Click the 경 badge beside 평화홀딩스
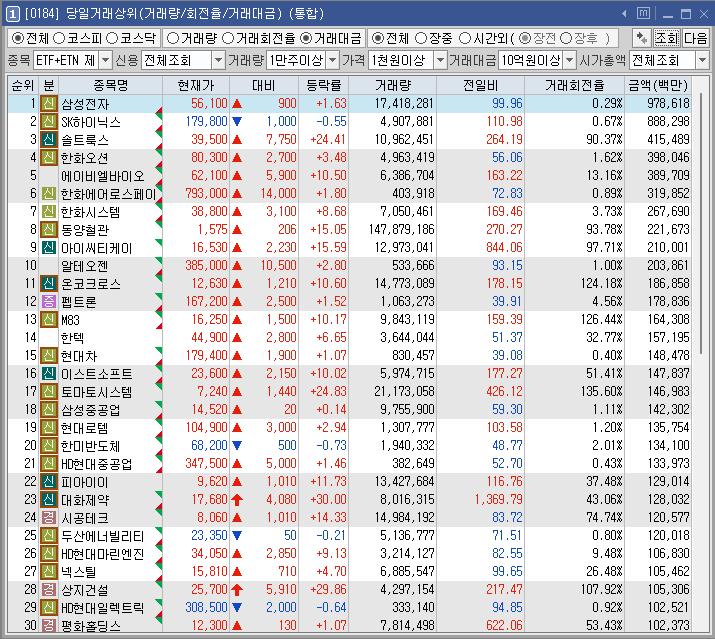 pos(48,625)
